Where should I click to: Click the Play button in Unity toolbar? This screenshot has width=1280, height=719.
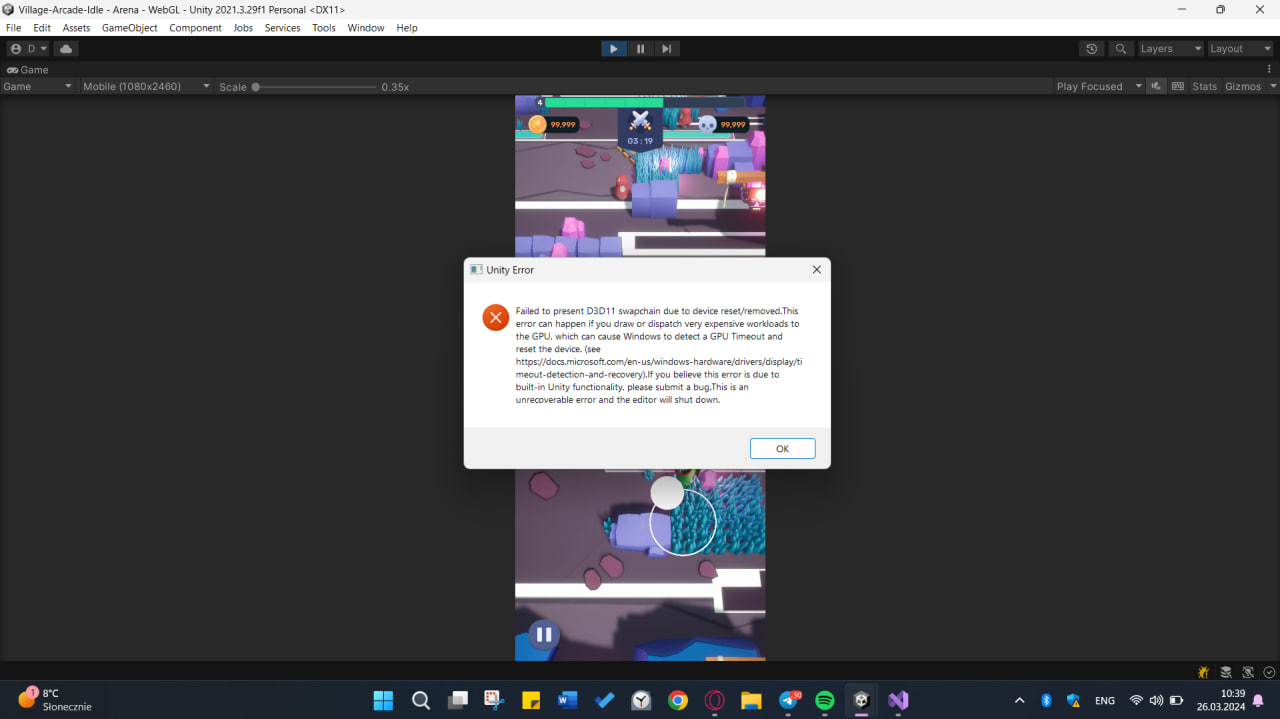click(613, 48)
